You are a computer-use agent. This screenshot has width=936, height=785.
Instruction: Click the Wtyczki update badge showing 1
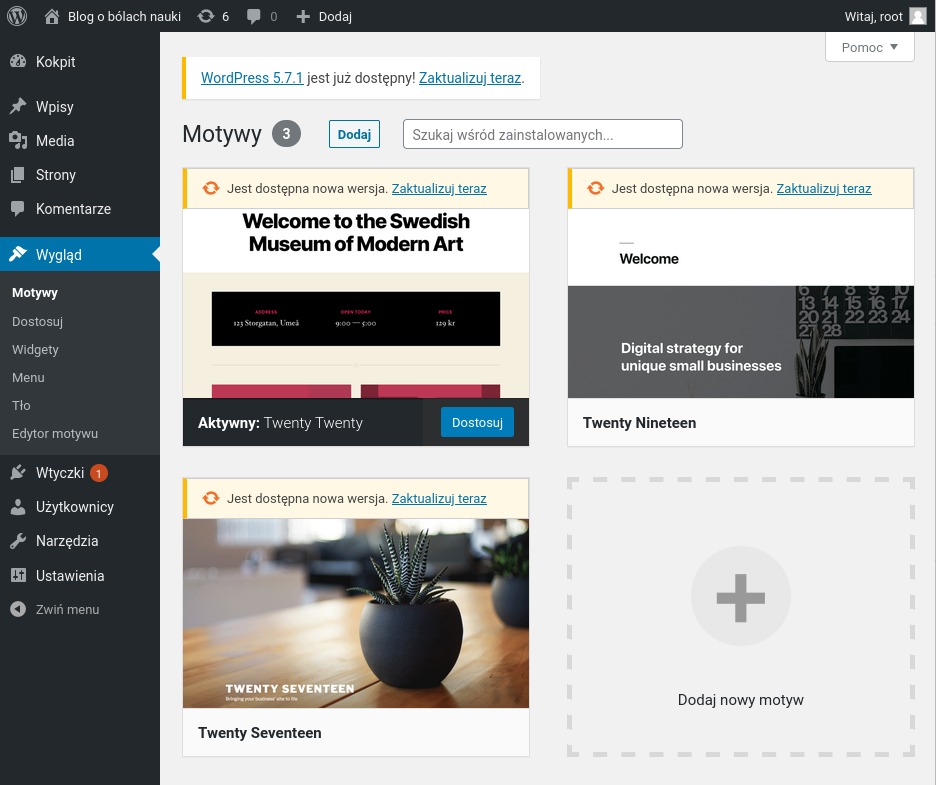[x=98, y=473]
